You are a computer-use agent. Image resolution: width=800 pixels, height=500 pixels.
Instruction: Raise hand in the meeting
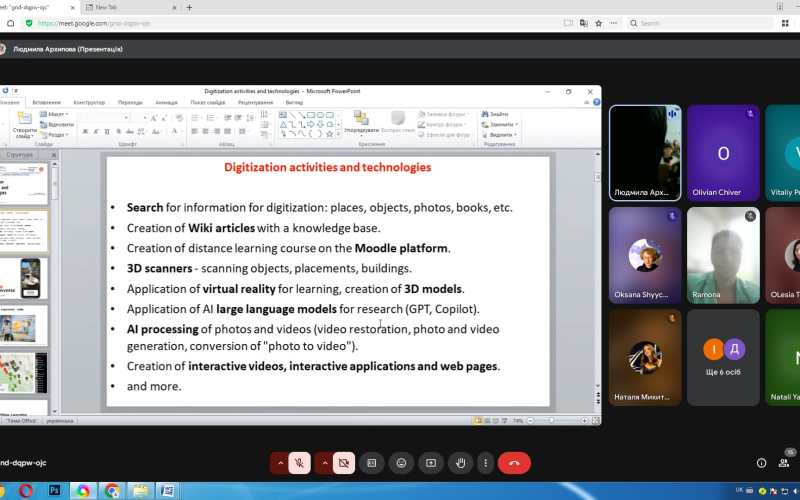(x=461, y=463)
